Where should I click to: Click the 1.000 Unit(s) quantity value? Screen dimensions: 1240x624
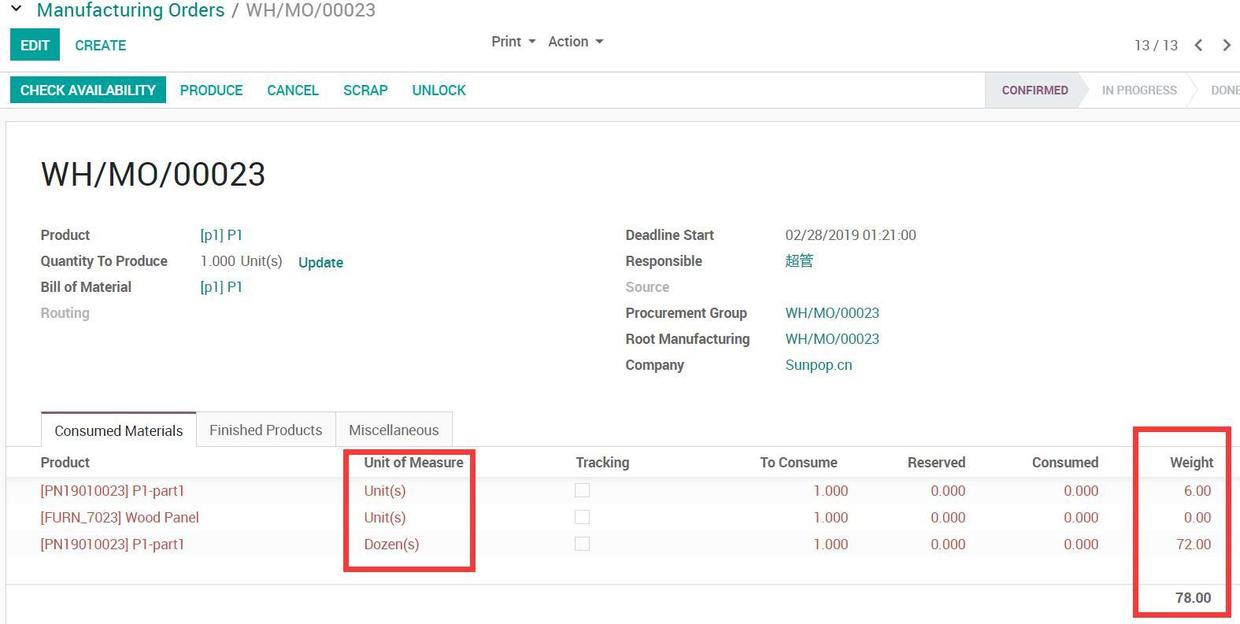point(241,261)
